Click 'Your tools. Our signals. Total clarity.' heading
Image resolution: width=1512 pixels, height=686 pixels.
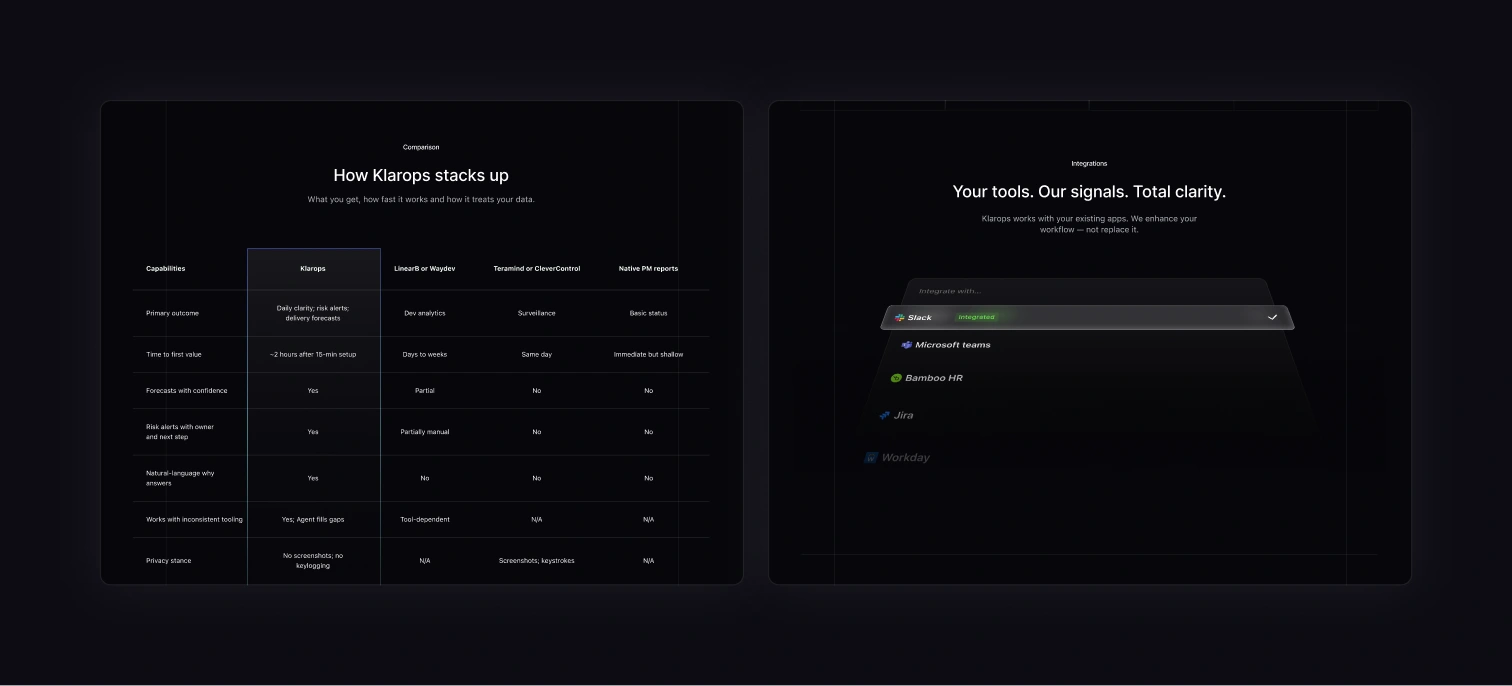point(1089,191)
